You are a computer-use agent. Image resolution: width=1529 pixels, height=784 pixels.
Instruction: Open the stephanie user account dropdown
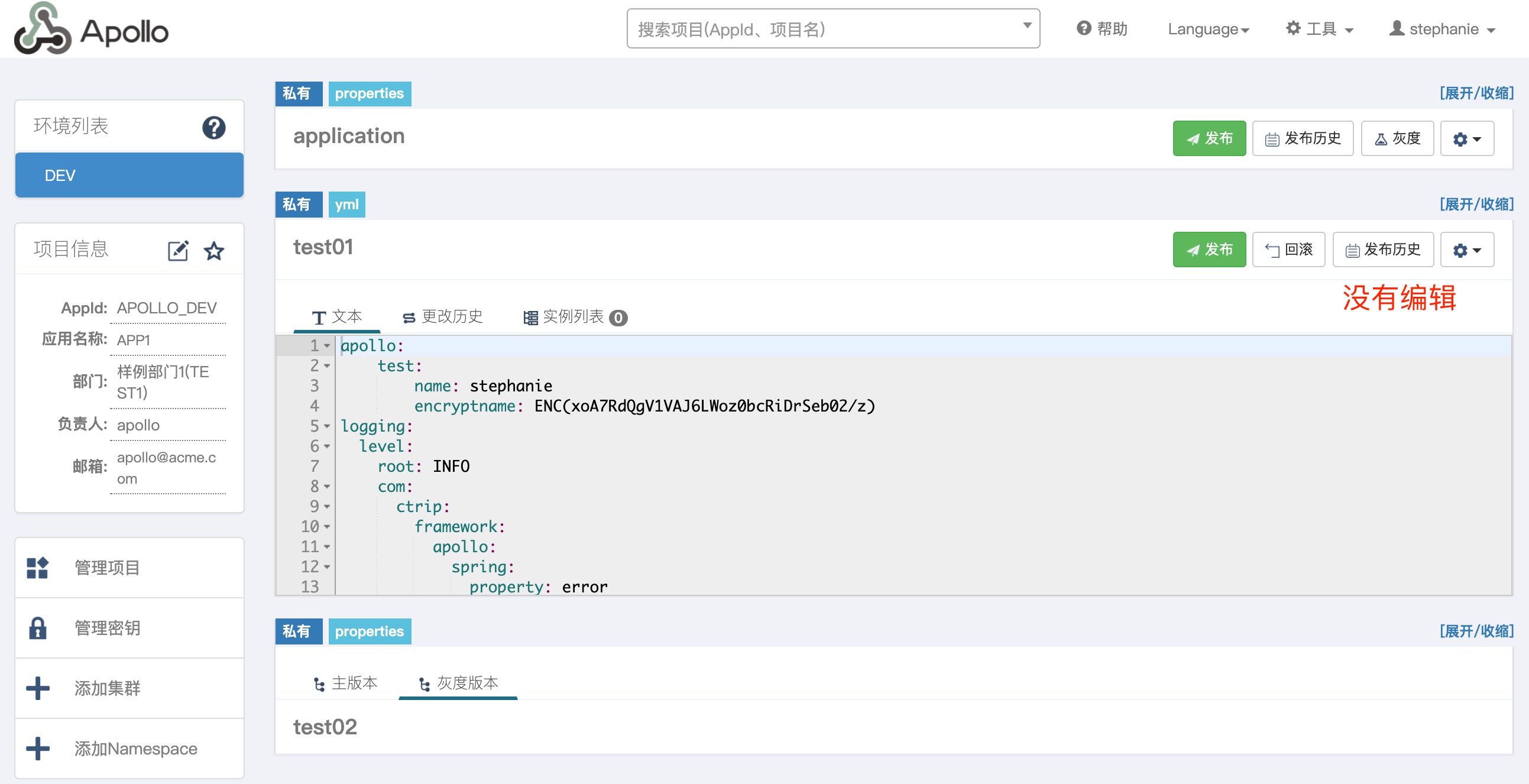(x=1441, y=29)
